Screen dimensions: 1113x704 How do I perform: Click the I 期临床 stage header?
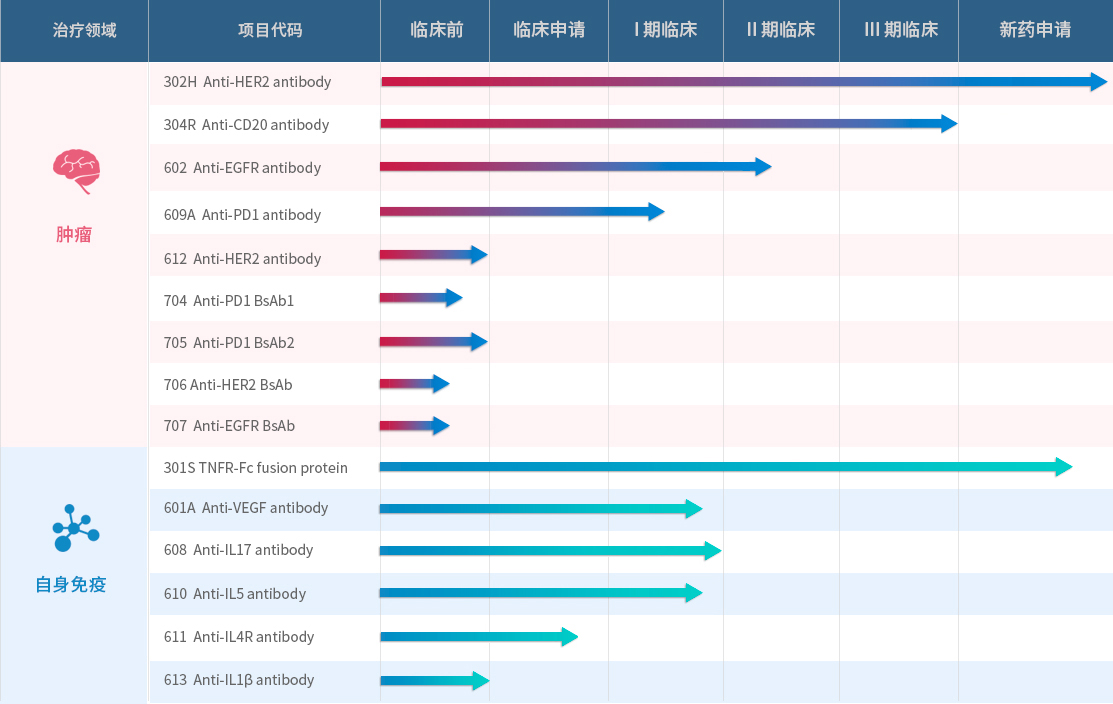pyautogui.click(x=666, y=30)
